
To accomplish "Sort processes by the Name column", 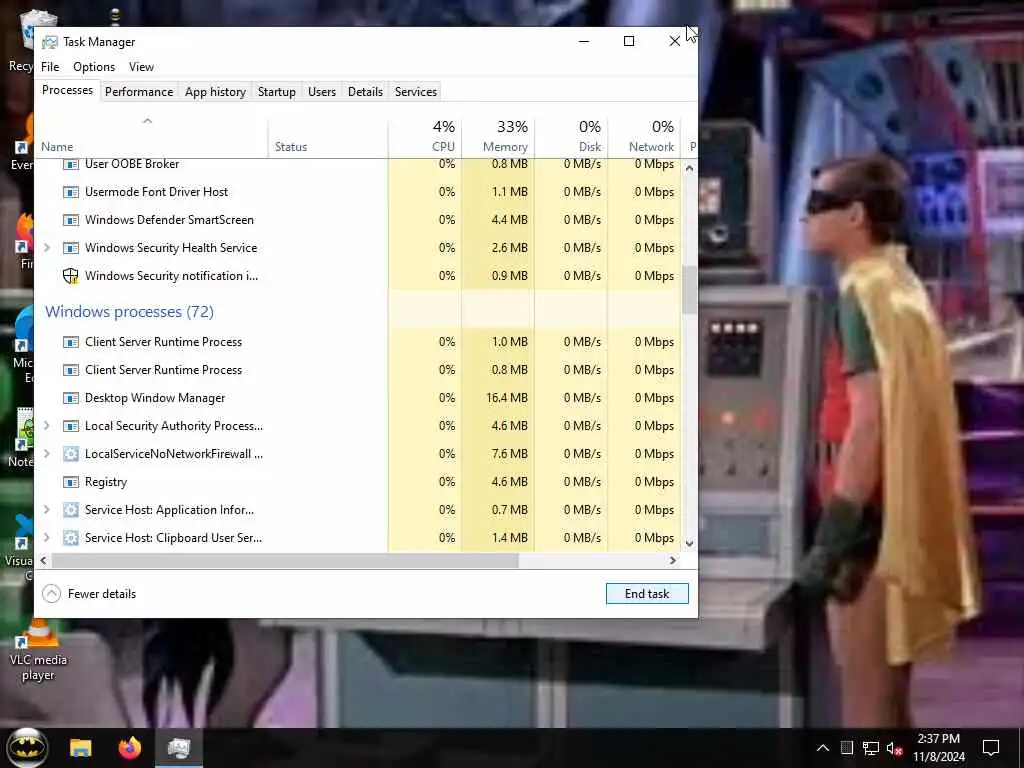I will [x=151, y=137].
